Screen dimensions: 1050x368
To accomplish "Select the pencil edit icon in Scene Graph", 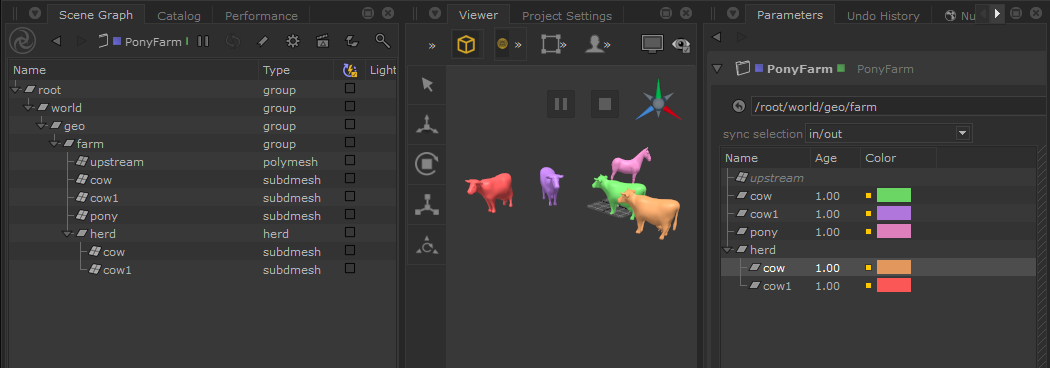I will point(263,41).
